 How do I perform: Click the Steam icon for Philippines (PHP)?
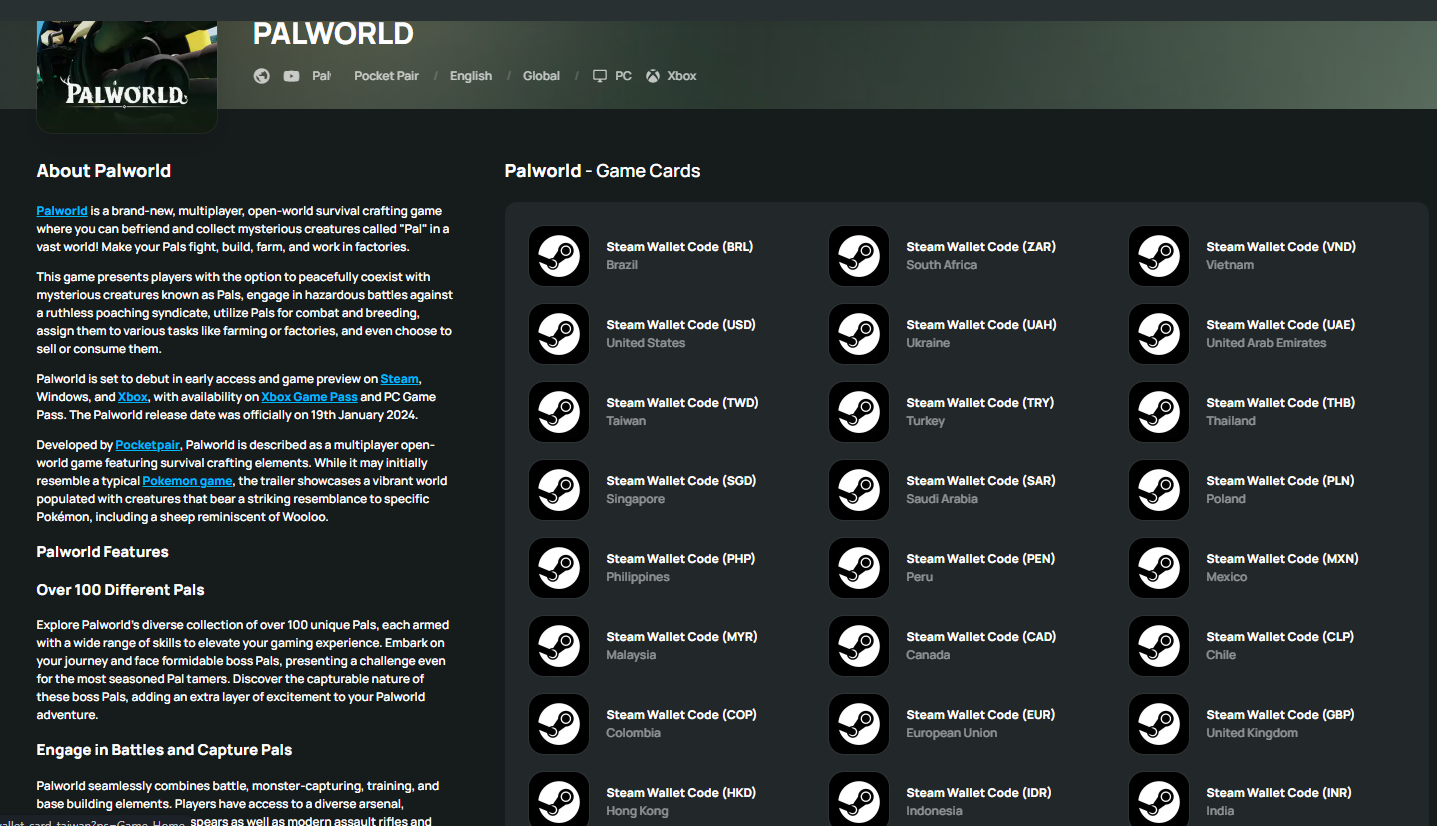(559, 568)
